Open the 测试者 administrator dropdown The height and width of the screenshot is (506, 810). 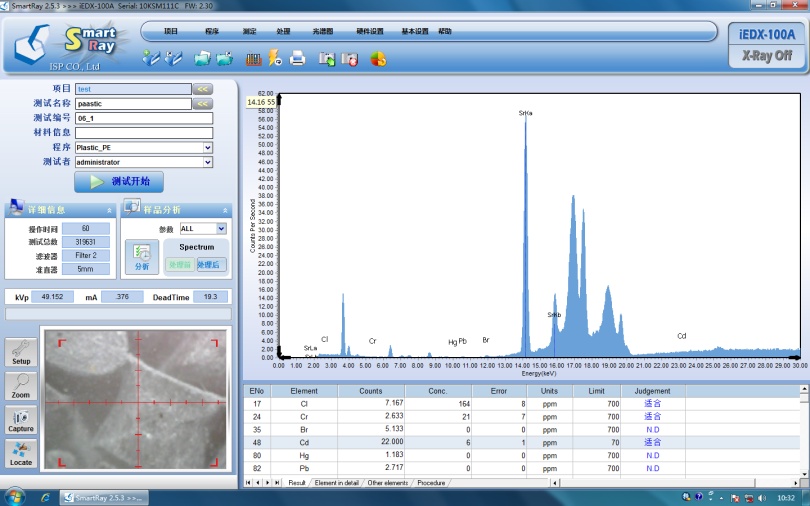tap(207, 162)
